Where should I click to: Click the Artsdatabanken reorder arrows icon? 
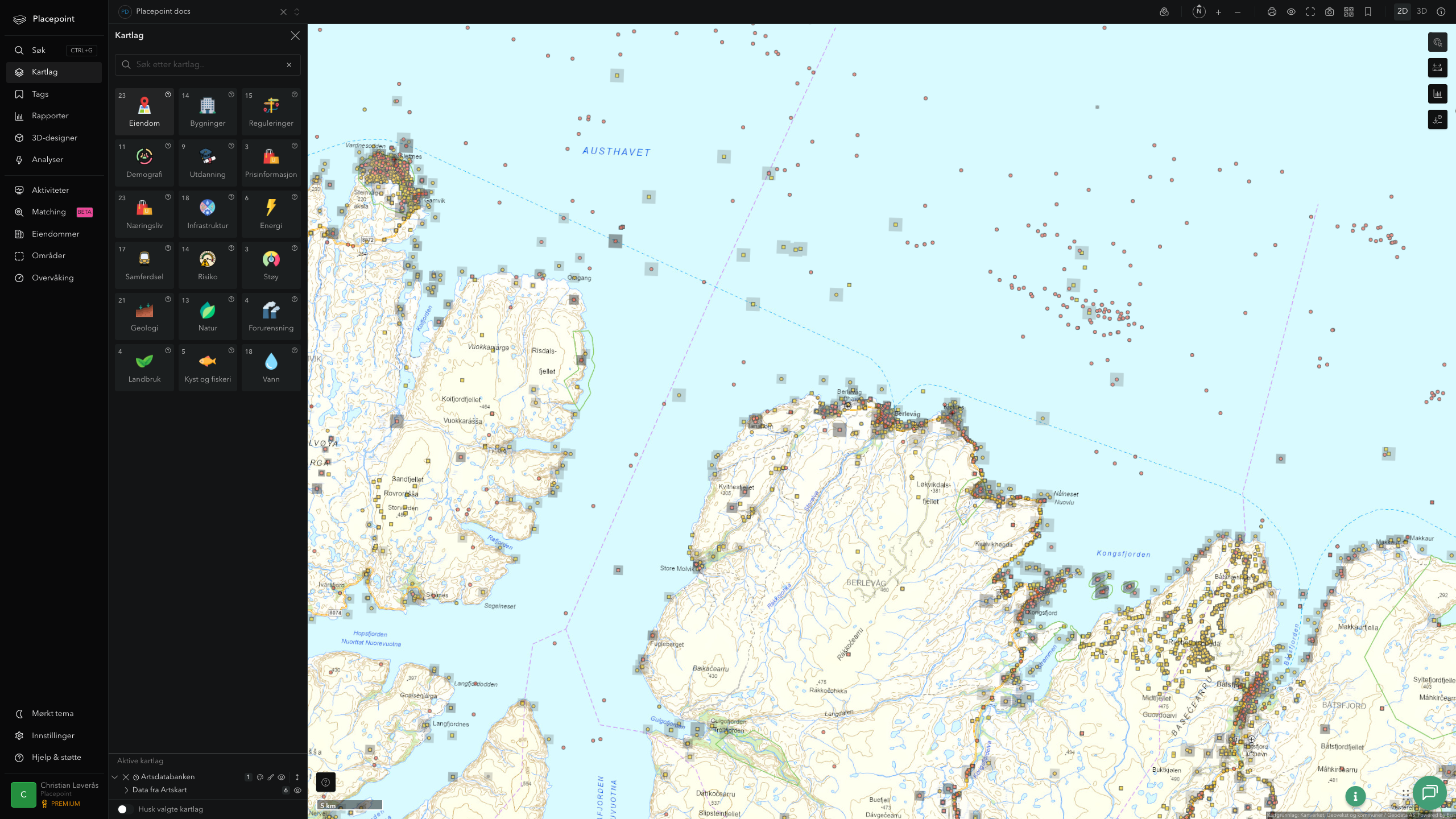297,777
